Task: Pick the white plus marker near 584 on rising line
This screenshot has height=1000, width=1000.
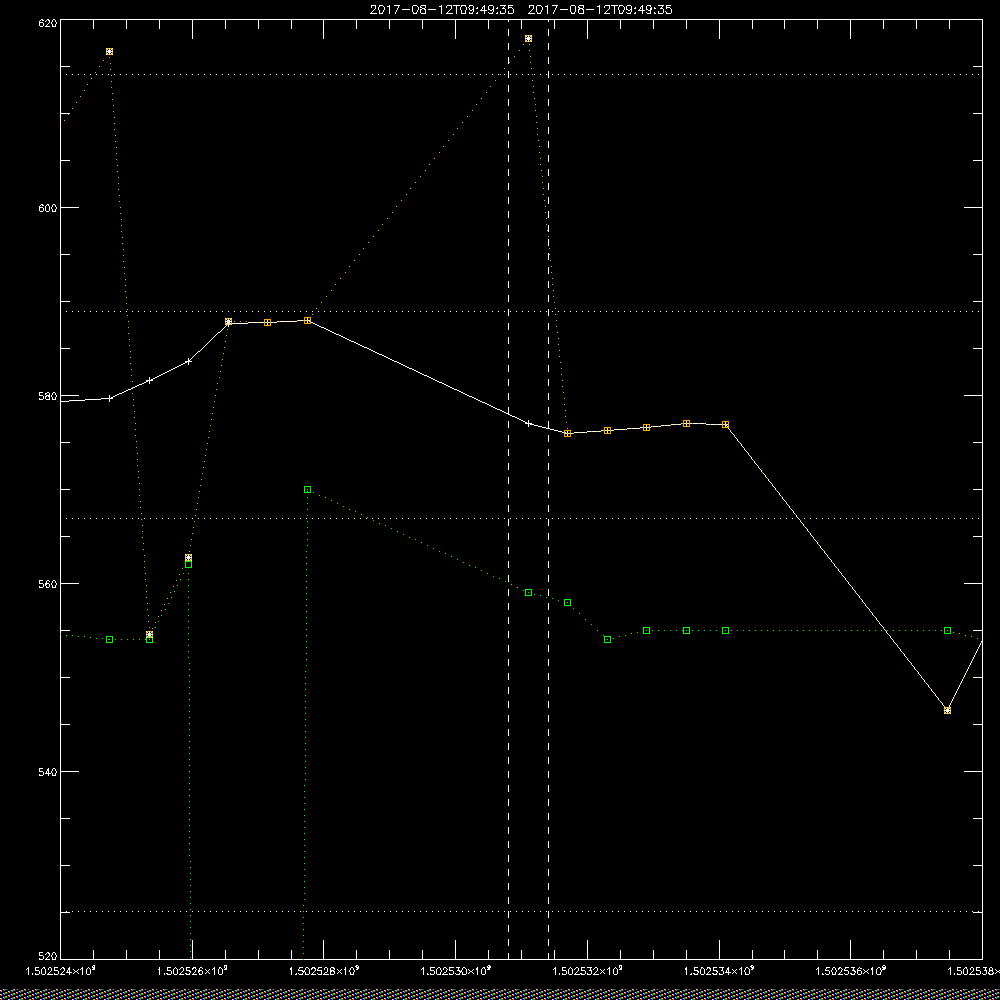Action: (x=188, y=362)
